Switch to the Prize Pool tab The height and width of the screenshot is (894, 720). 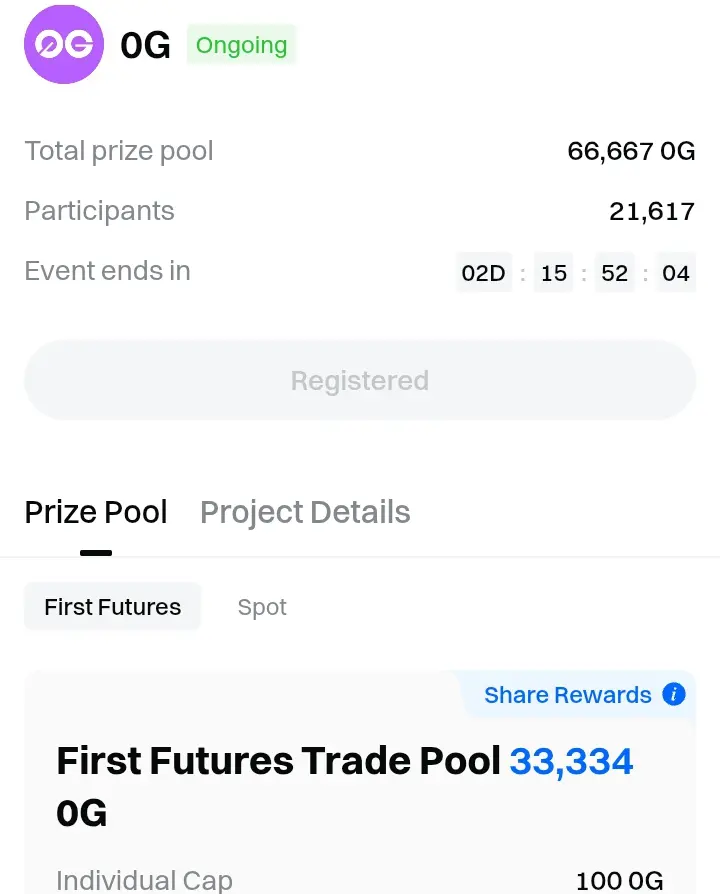[96, 512]
